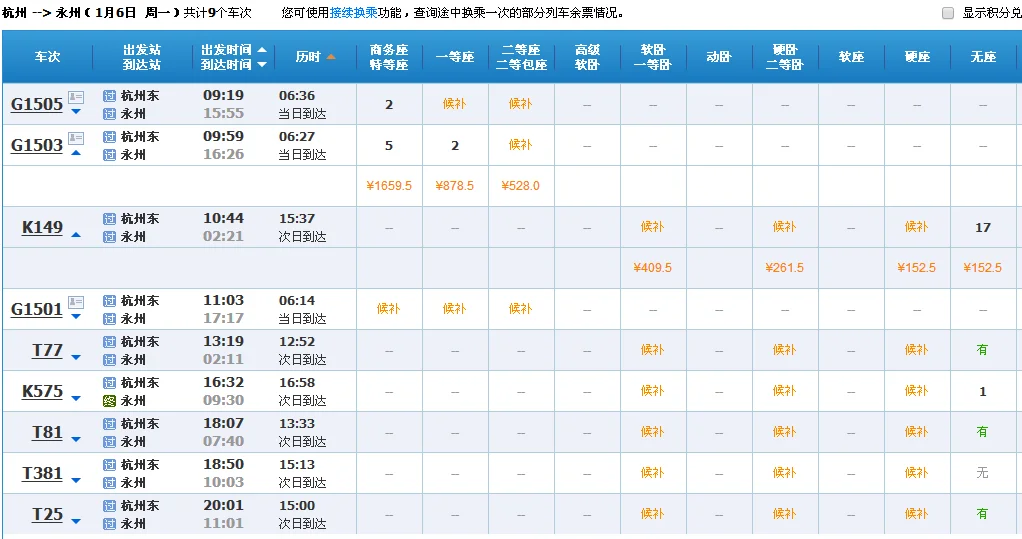Open train T25 details link
Screen dimensions: 1022x539
pos(48,515)
